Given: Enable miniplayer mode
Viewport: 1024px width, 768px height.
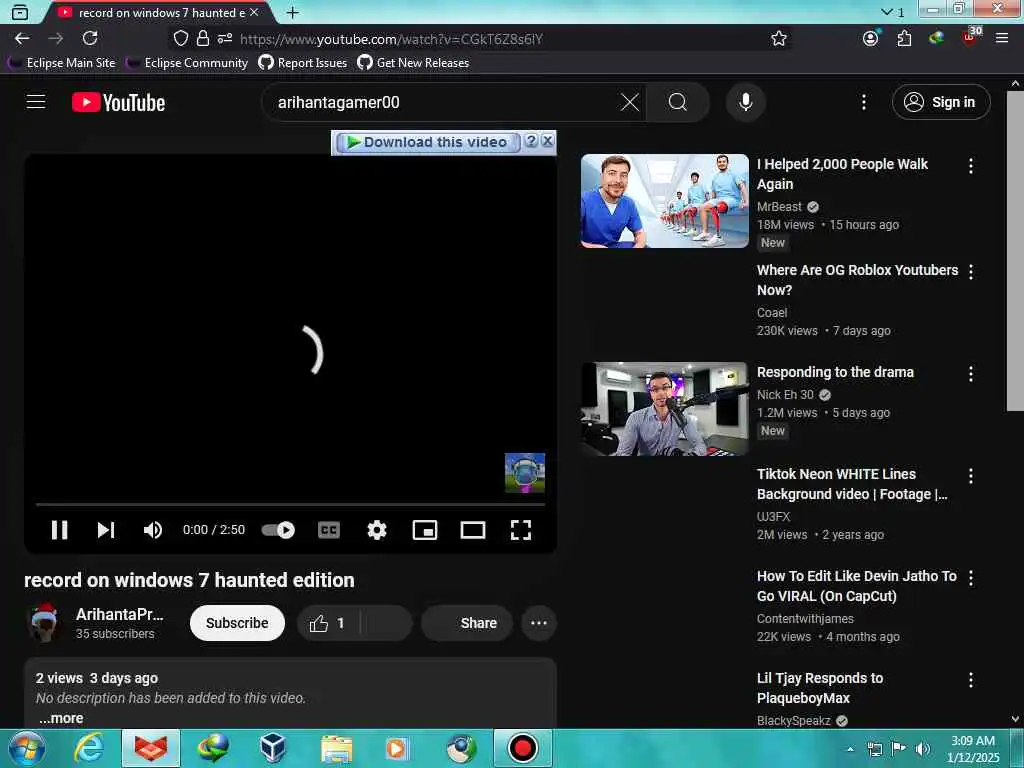Looking at the screenshot, I should pos(424,530).
